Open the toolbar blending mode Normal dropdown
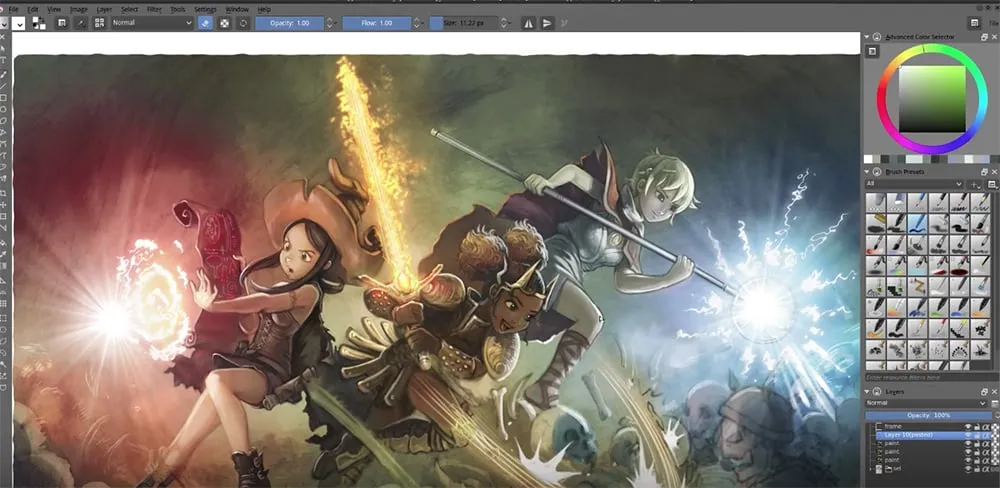The image size is (1000, 488). point(152,23)
